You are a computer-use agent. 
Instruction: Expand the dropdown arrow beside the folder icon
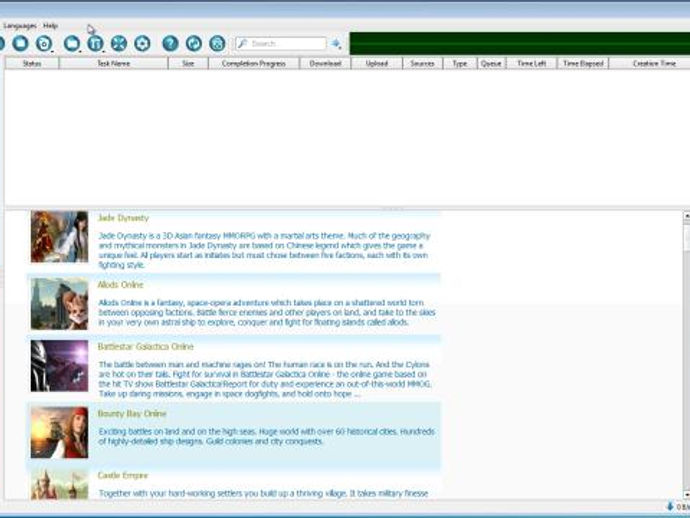click(x=80, y=51)
